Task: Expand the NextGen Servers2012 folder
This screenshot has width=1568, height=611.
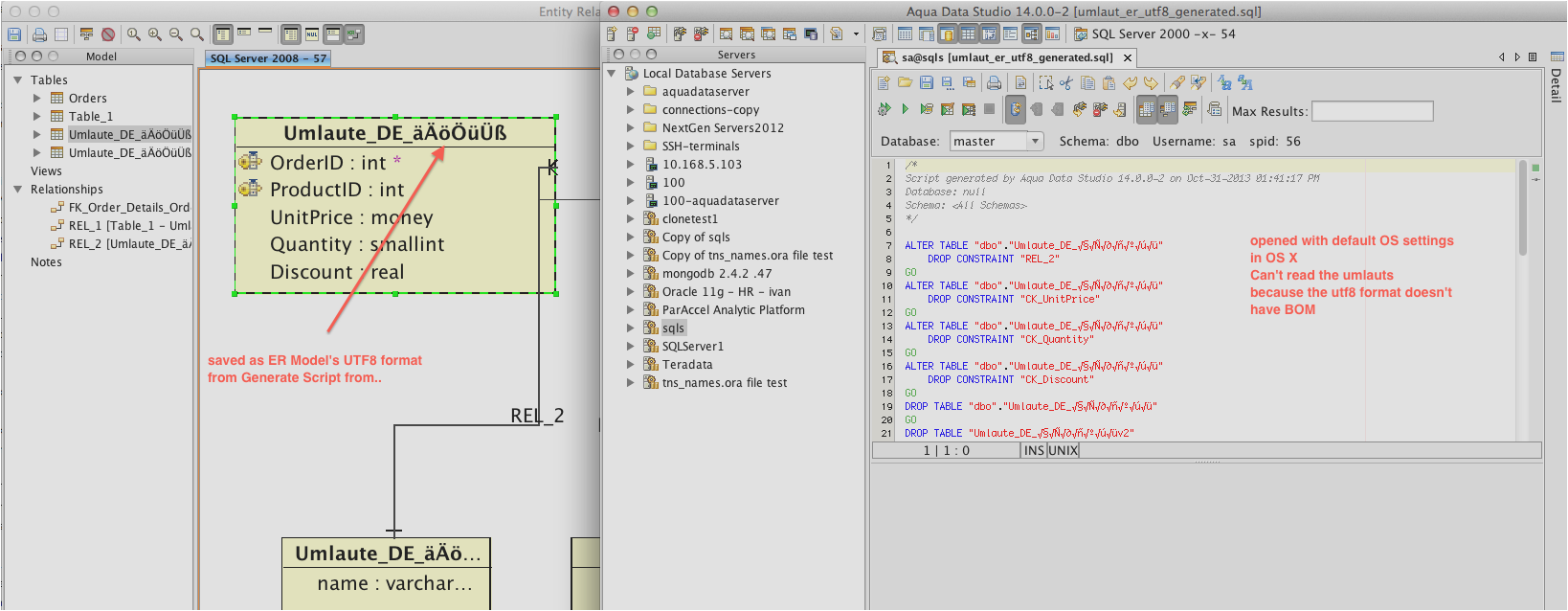Action: click(631, 128)
